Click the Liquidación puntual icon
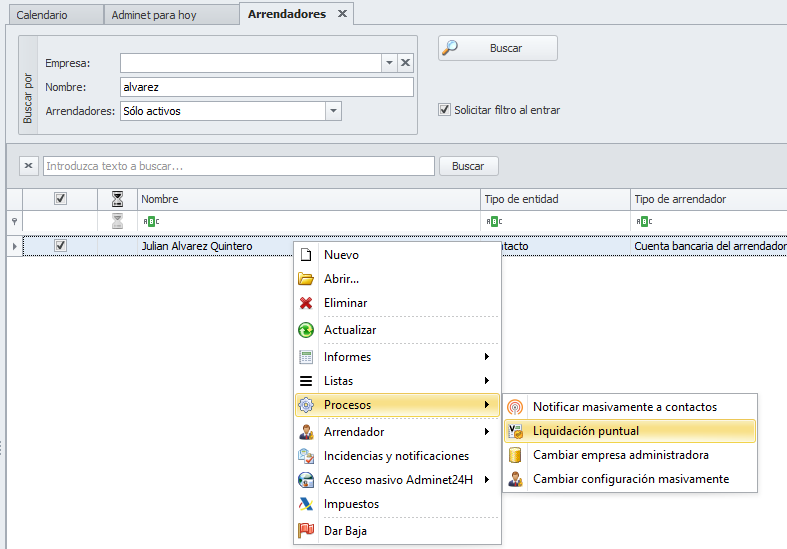787x549 pixels. 515,431
